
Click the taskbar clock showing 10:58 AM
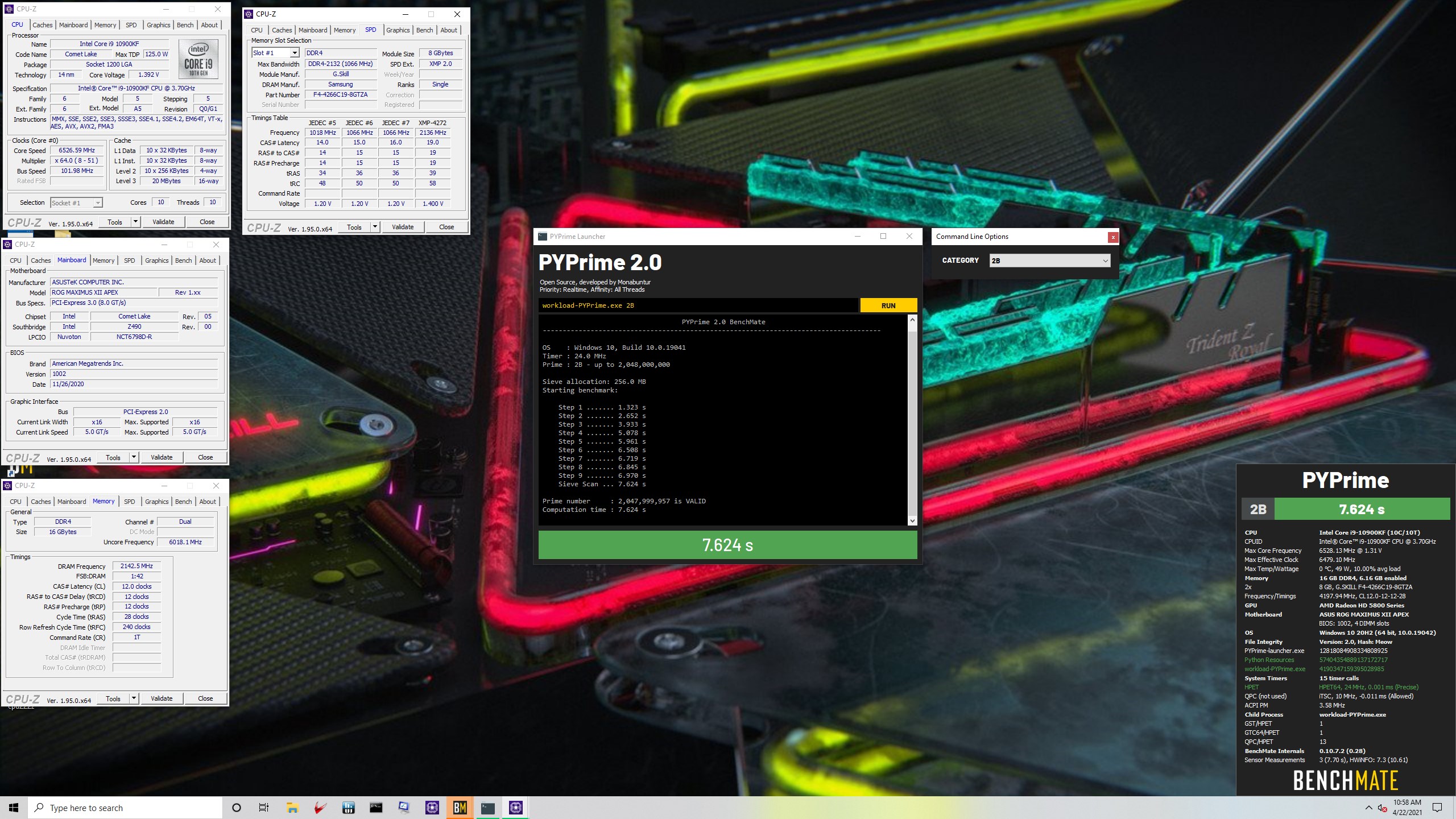(1407, 808)
